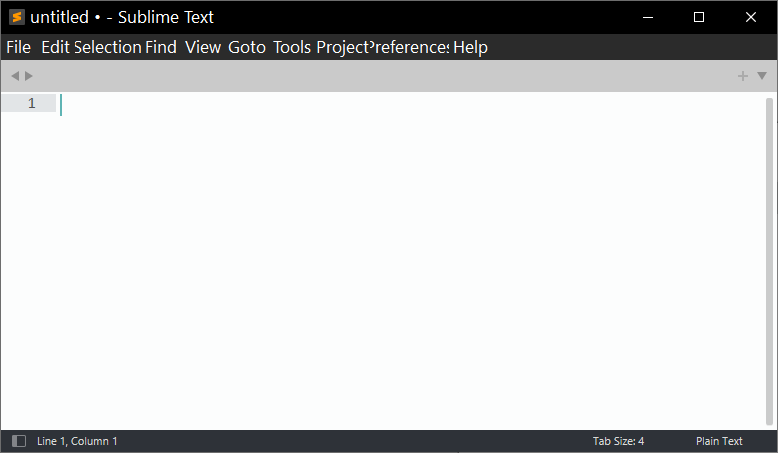Click Line 1, Column 1 status text
778x453 pixels.
click(x=77, y=441)
